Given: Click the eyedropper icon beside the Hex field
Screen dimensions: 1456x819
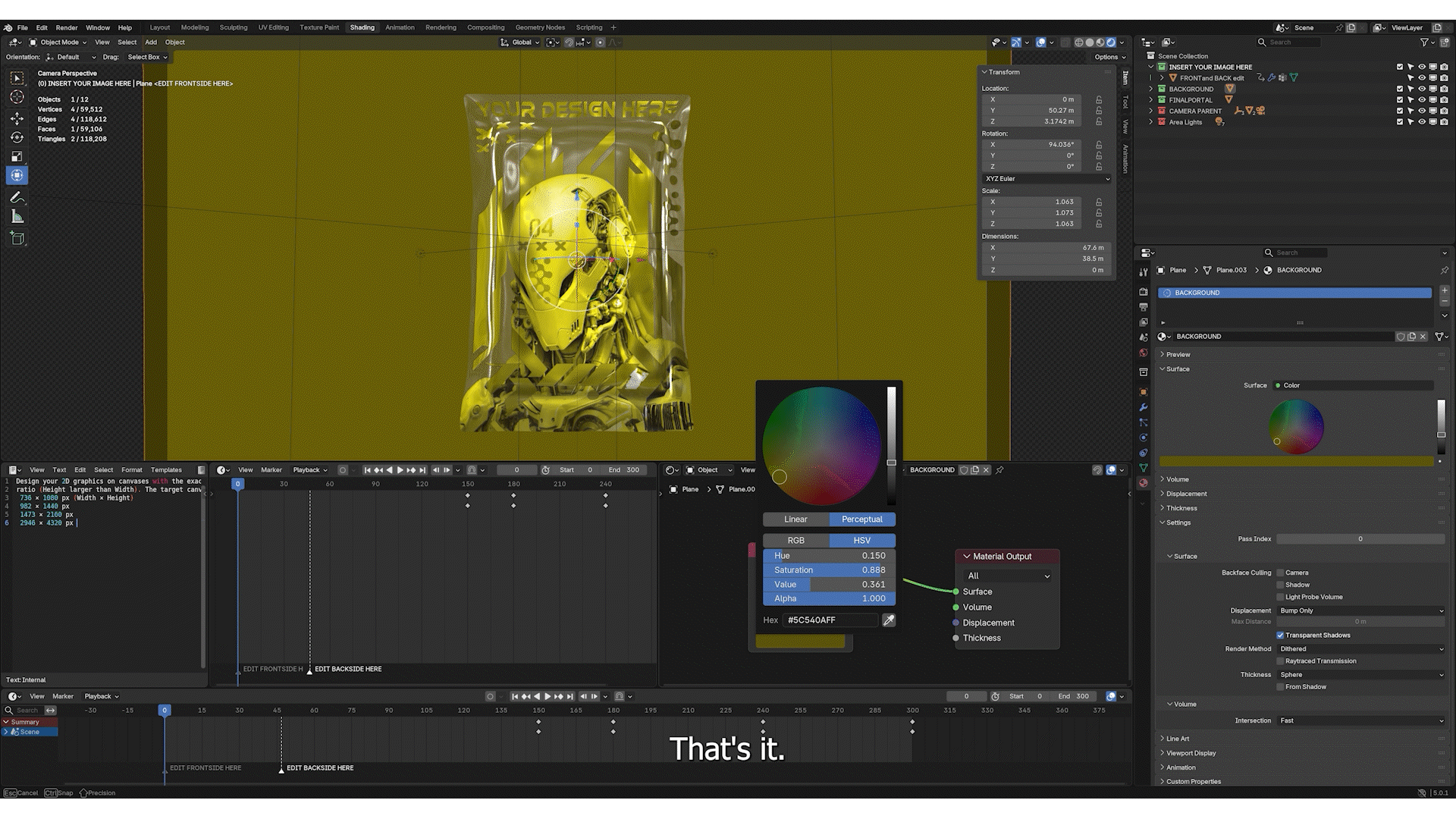Looking at the screenshot, I should (889, 620).
